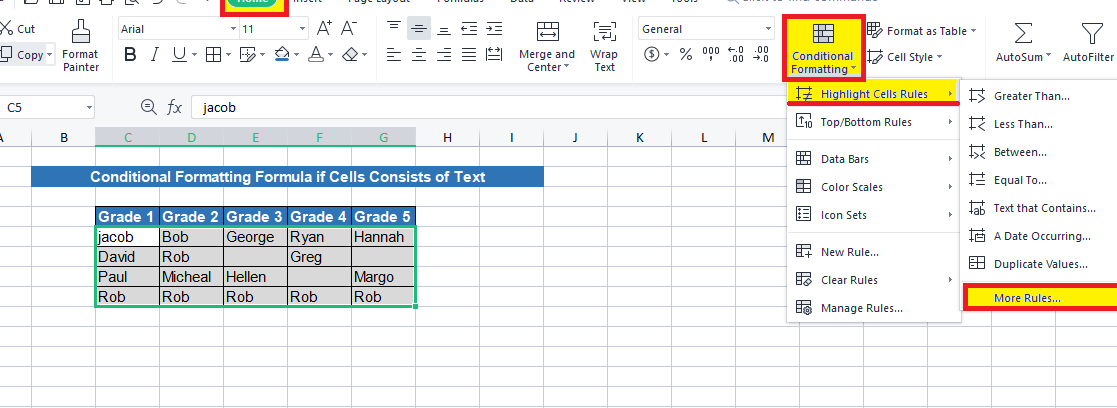Click the Wrap Text button
This screenshot has width=1117, height=408.
pyautogui.click(x=604, y=46)
